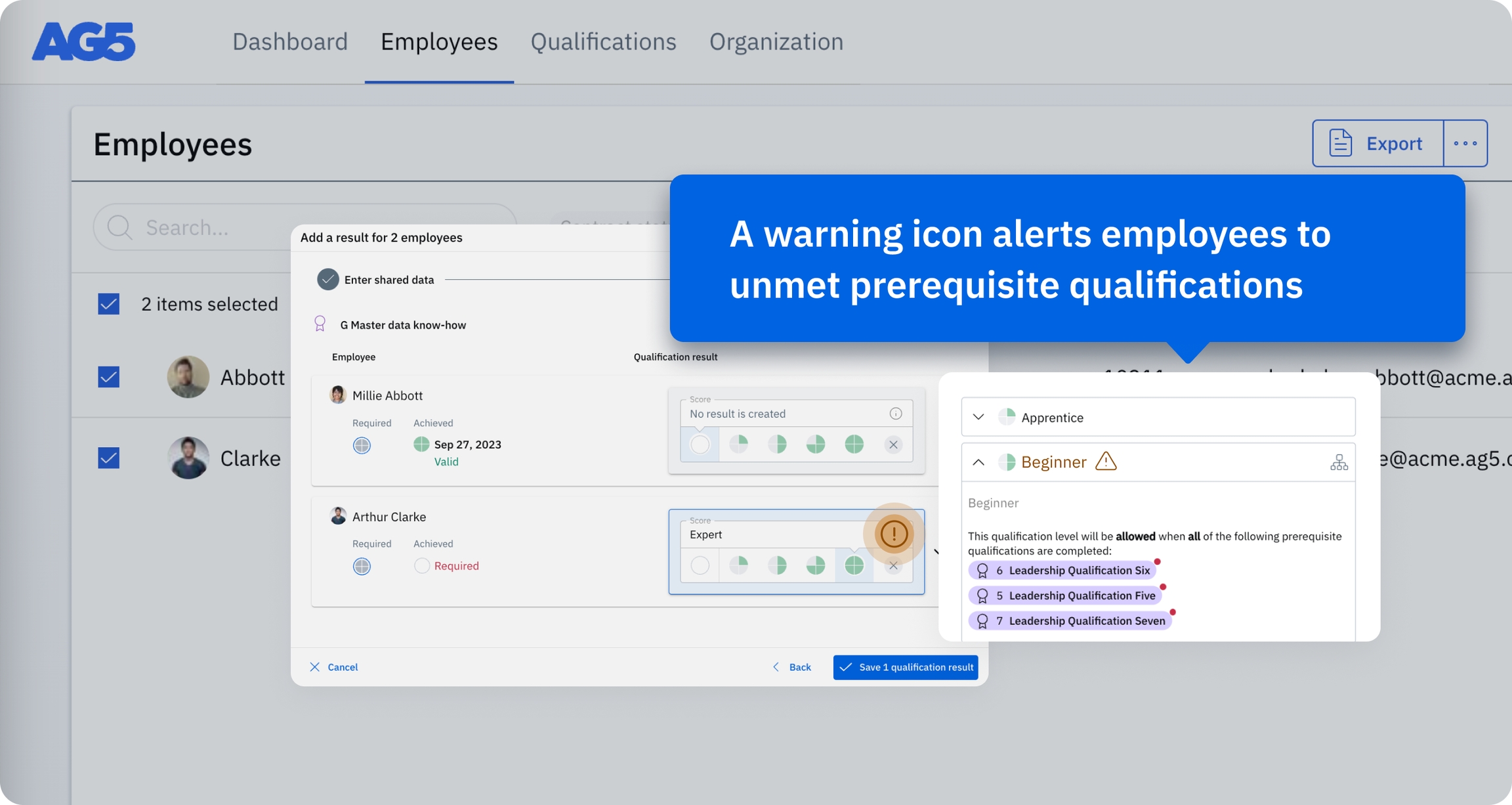Select full-circle score for Millie Abbott
The width and height of the screenshot is (1512, 805).
coord(854,445)
